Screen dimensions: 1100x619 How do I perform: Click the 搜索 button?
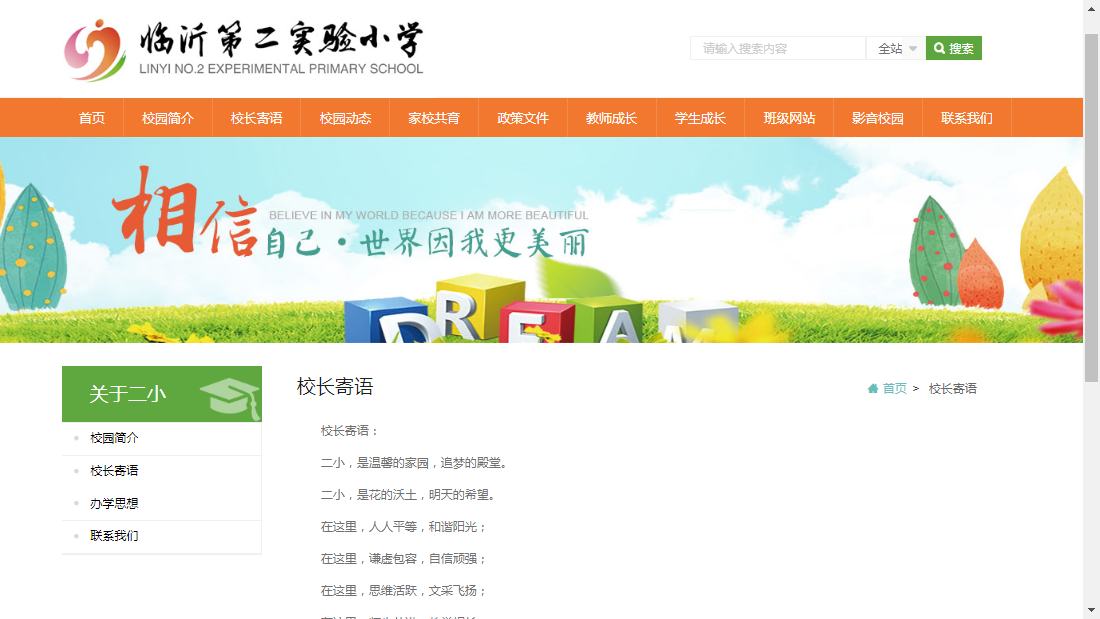coord(953,47)
